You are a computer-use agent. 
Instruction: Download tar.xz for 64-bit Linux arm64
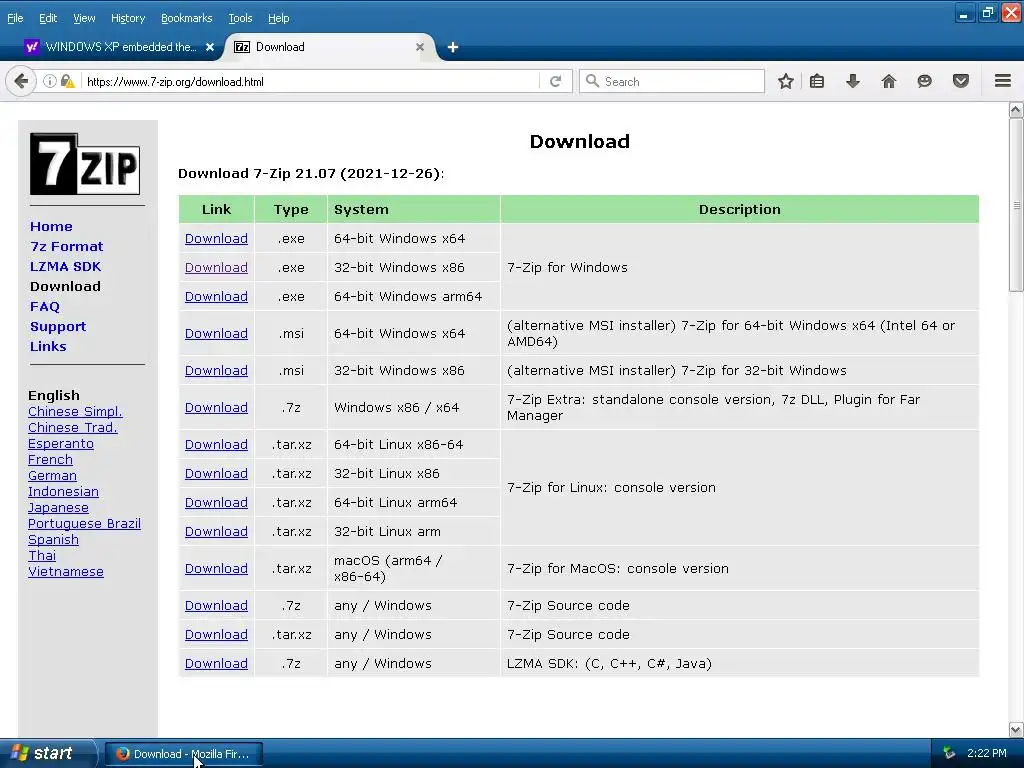pyautogui.click(x=216, y=503)
